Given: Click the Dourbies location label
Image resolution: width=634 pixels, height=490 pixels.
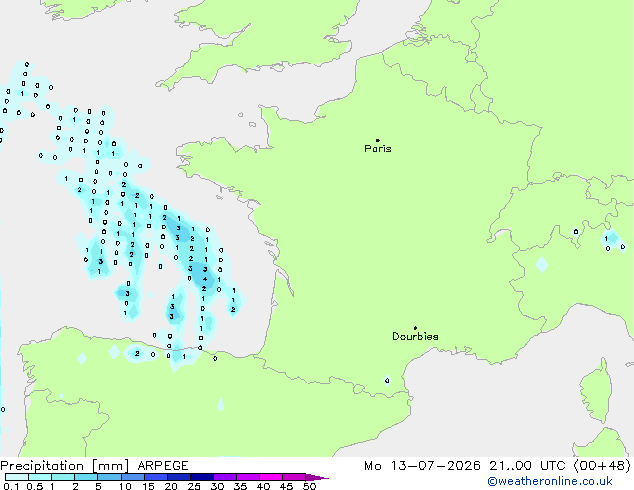Looking at the screenshot, I should 415,336.
